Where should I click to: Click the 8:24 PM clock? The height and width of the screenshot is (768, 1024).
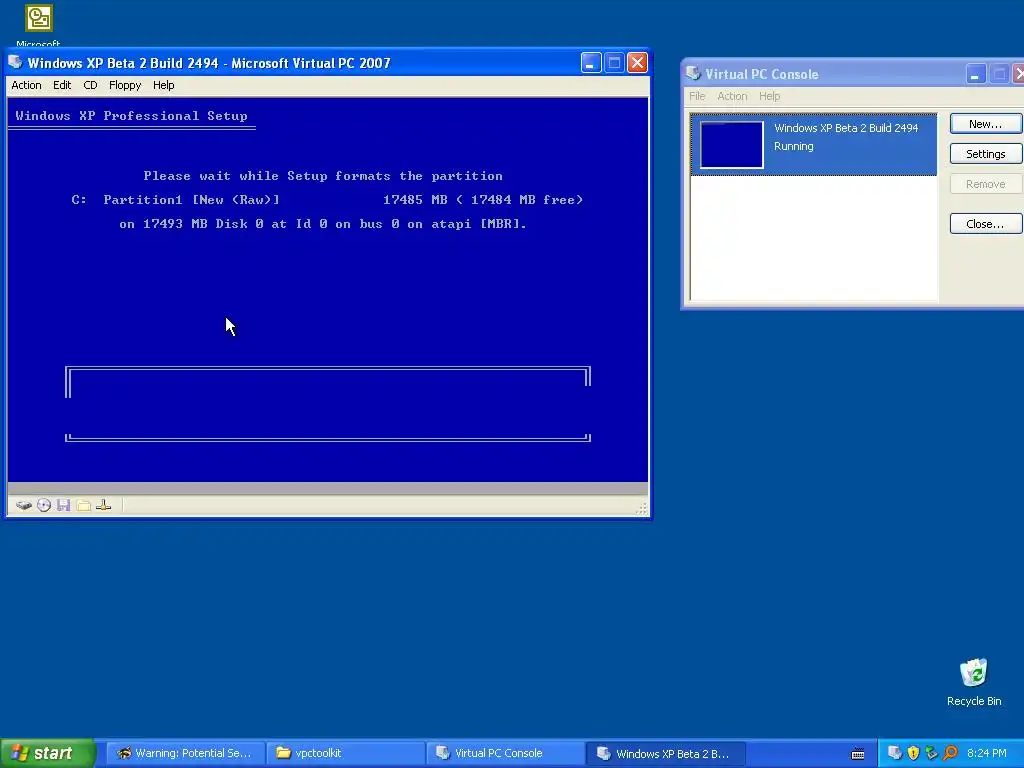click(986, 753)
